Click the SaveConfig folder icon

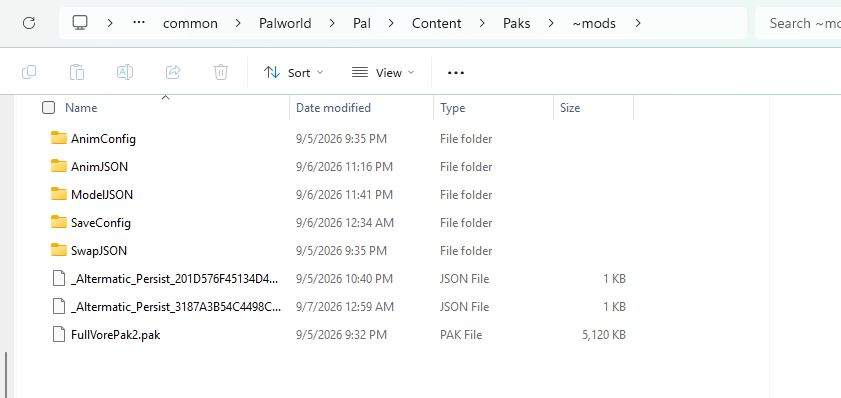(59, 222)
